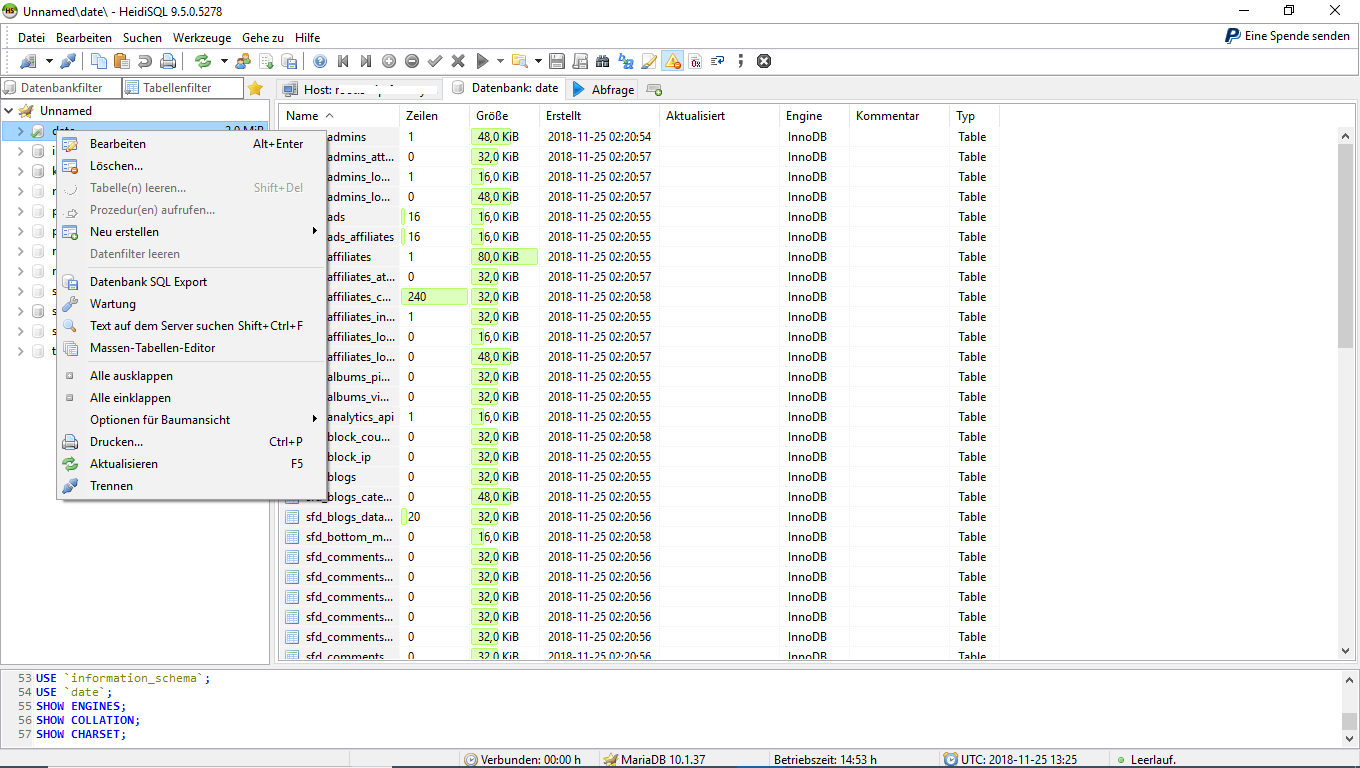Open dropdown arrow next to run query button
This screenshot has height=768, width=1360.
500,61
